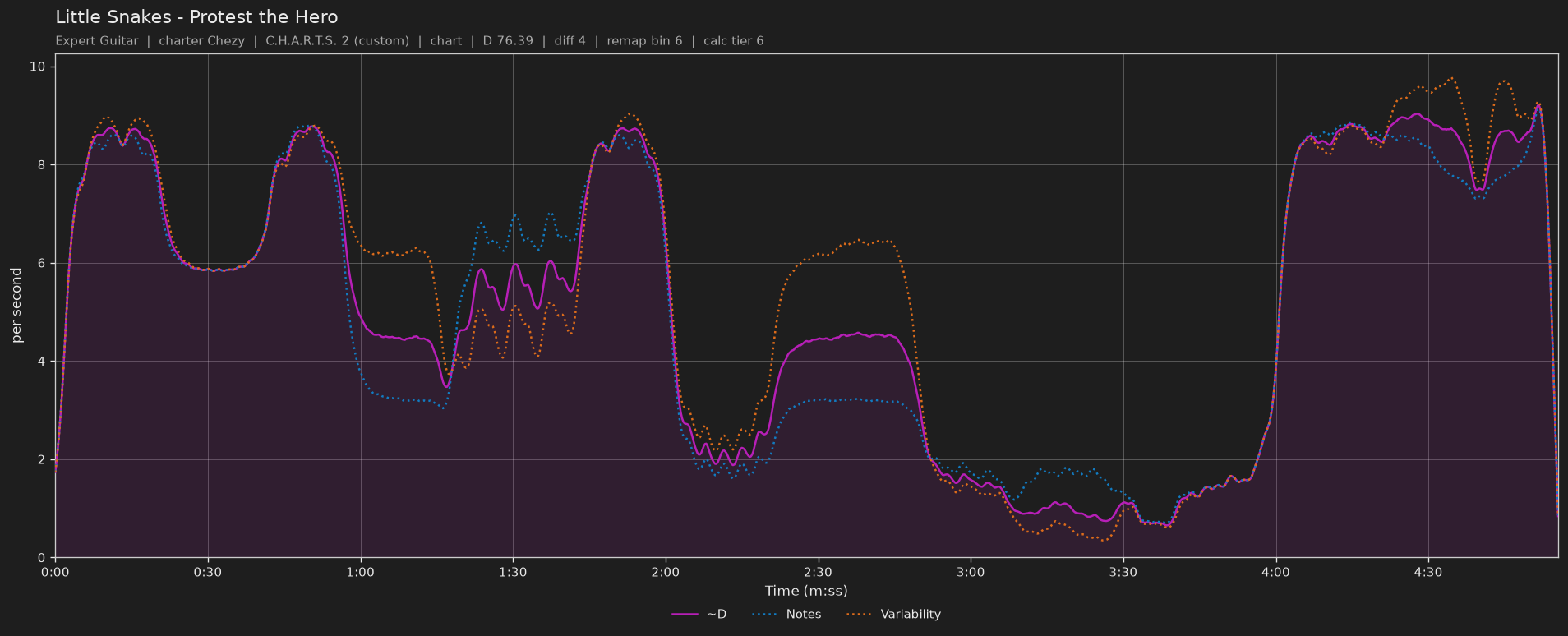Click the blue dotted Notes legend sample
Screen dimensions: 1568x636
coord(766,614)
